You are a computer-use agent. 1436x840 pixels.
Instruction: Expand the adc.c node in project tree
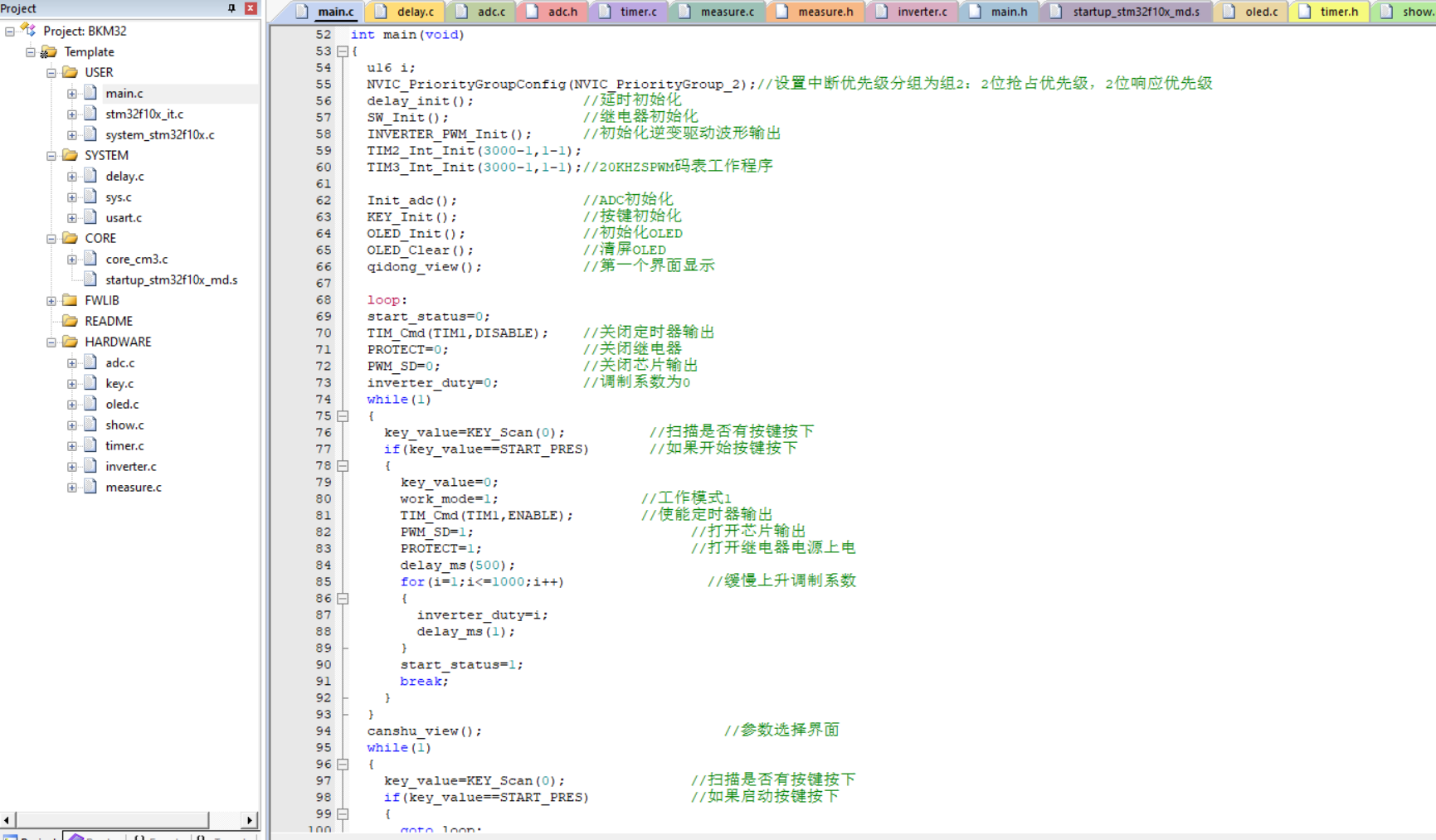[x=72, y=363]
